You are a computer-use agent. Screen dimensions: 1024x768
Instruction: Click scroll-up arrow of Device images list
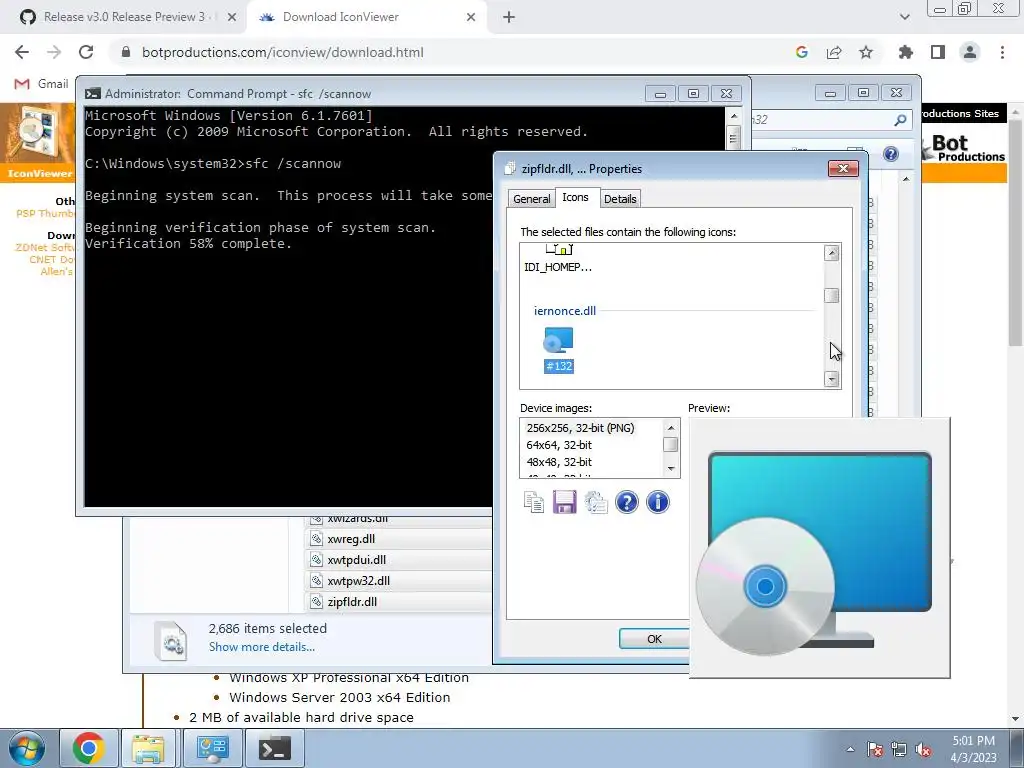coord(671,428)
